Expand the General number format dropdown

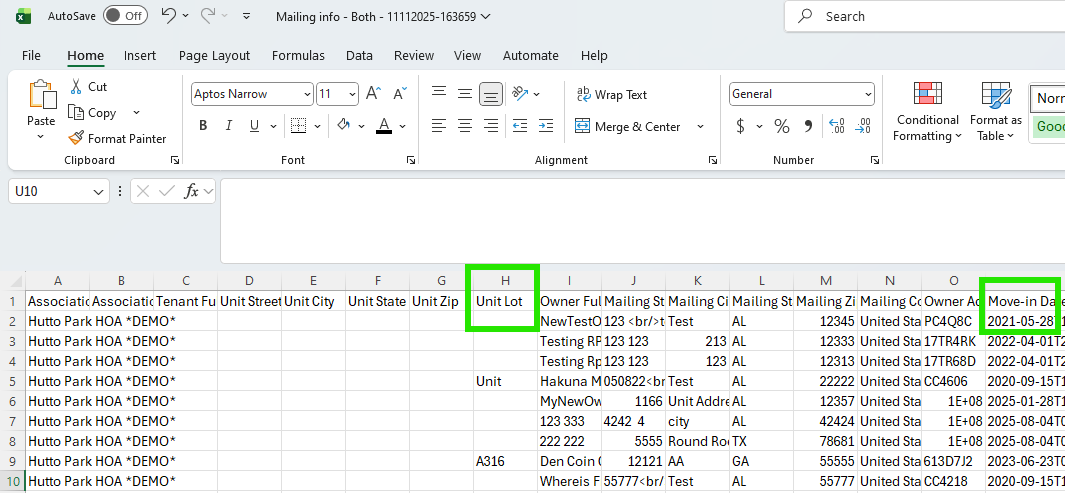pyautogui.click(x=867, y=94)
